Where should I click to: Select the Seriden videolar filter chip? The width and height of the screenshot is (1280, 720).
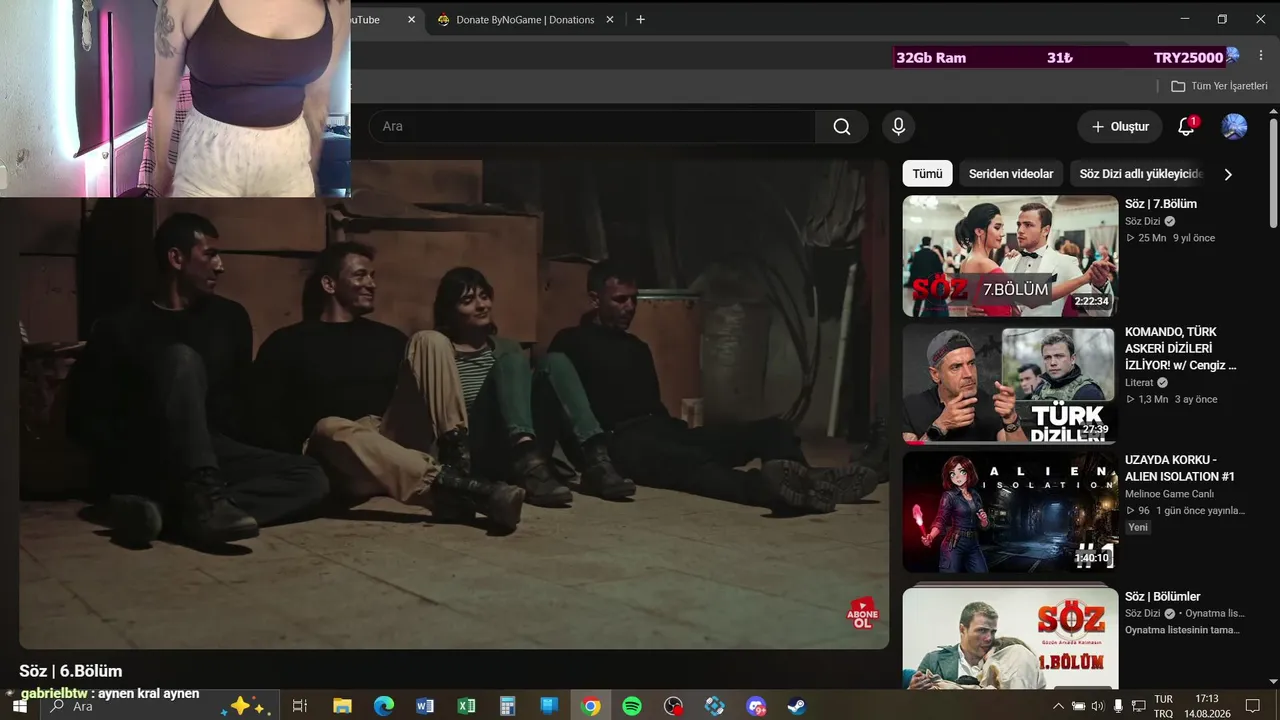point(1011,174)
